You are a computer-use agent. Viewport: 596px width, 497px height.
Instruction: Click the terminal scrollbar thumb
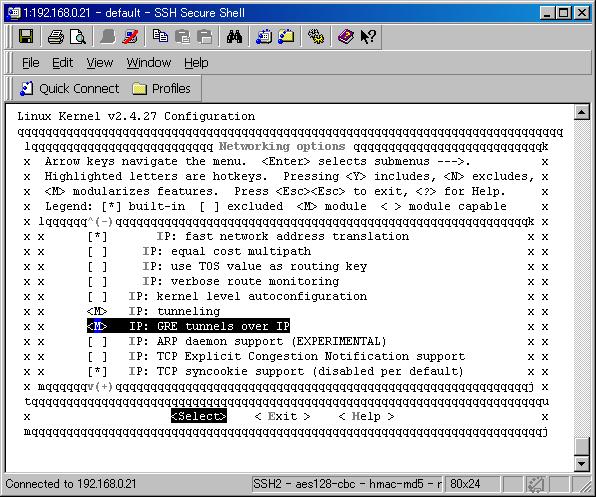(x=582, y=446)
